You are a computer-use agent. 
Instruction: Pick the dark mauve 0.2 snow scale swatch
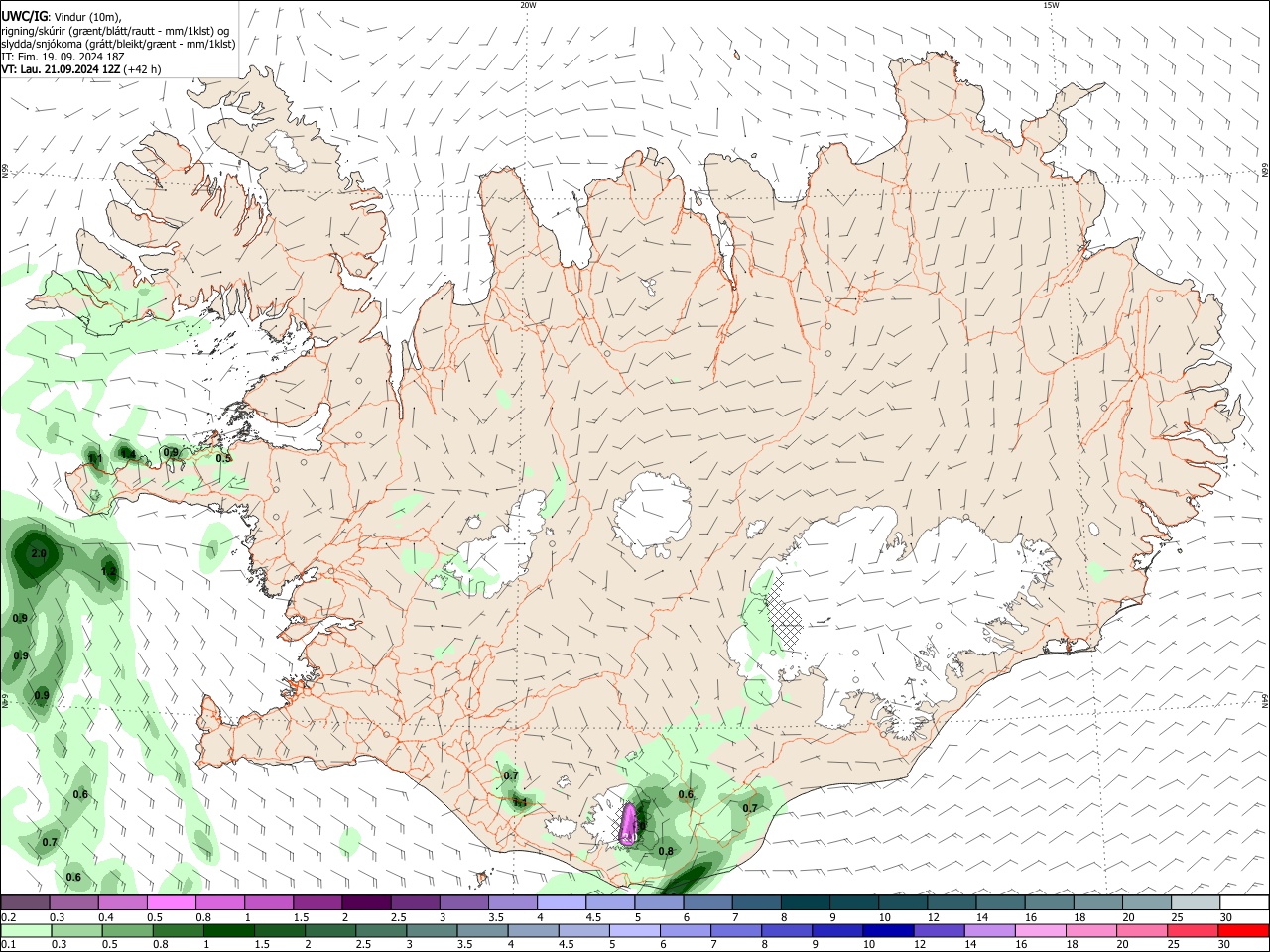click(25, 903)
